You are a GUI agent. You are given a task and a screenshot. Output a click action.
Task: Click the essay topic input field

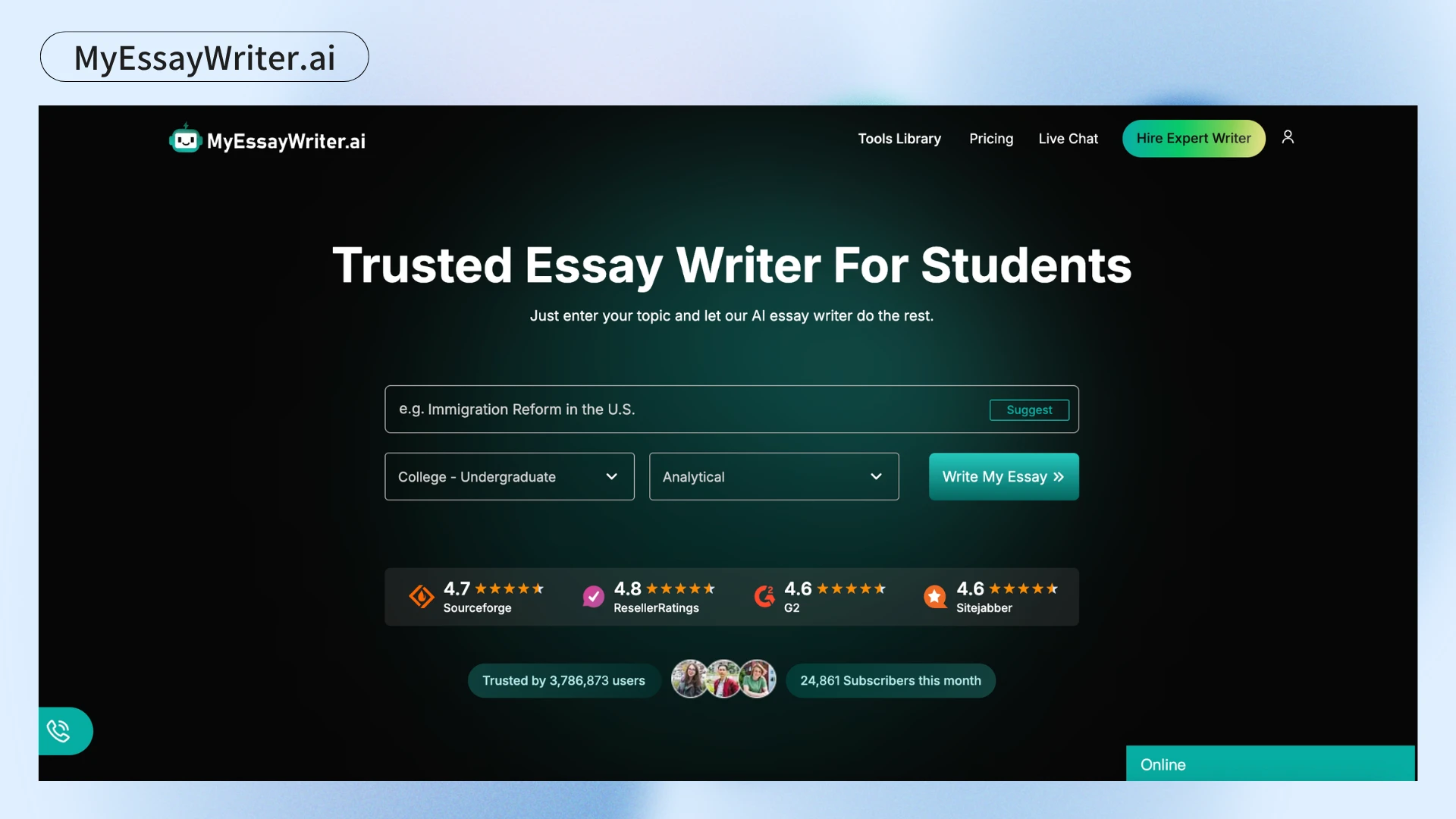point(682,409)
